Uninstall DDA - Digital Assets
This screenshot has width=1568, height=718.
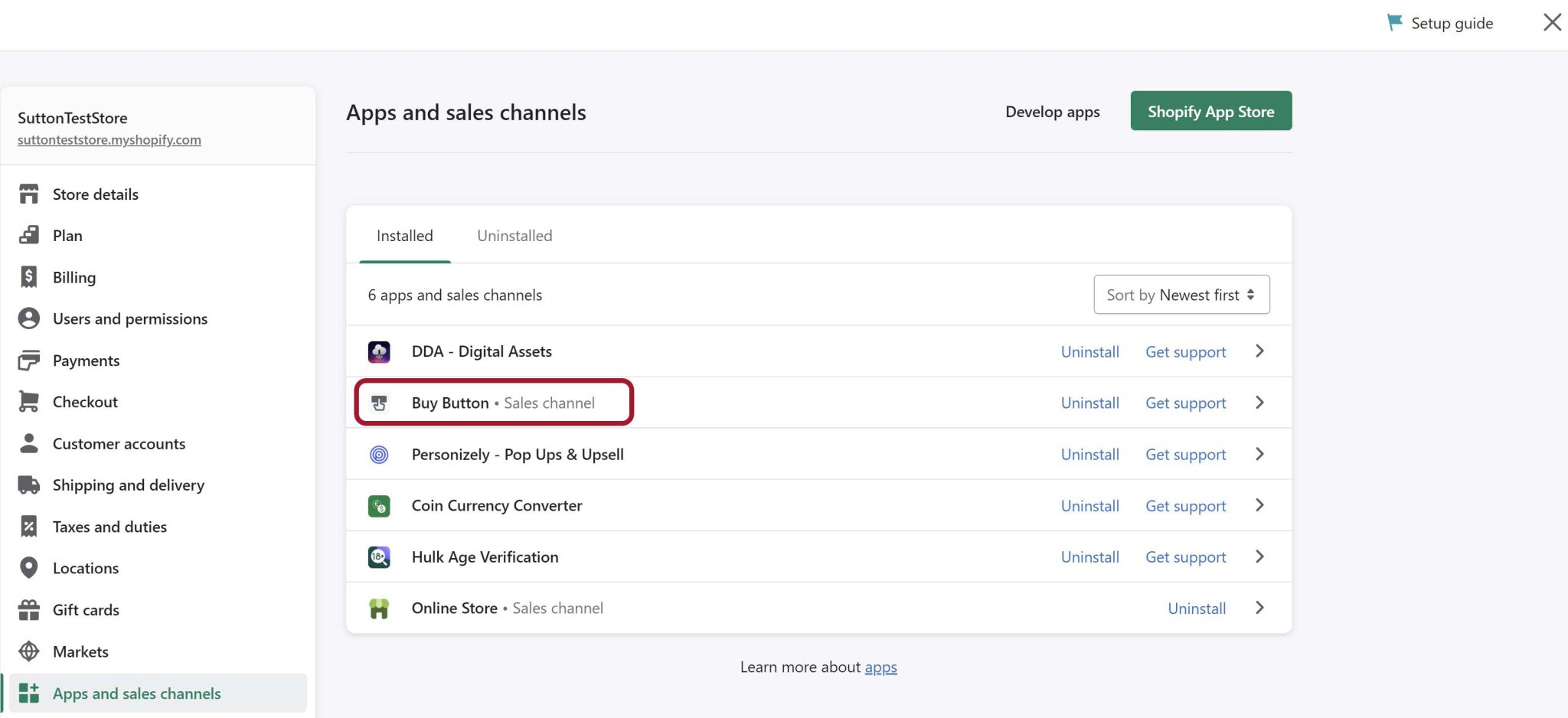click(x=1089, y=352)
